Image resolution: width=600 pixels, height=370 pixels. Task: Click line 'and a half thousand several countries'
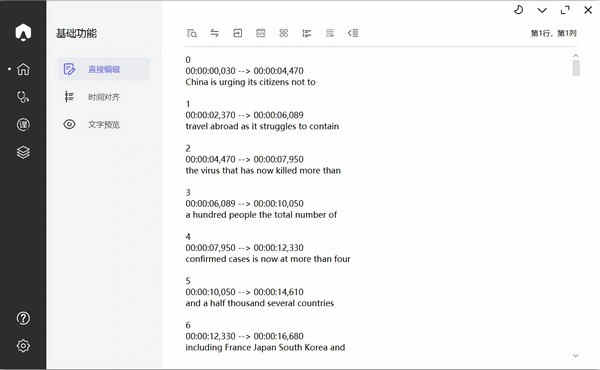[x=260, y=303]
